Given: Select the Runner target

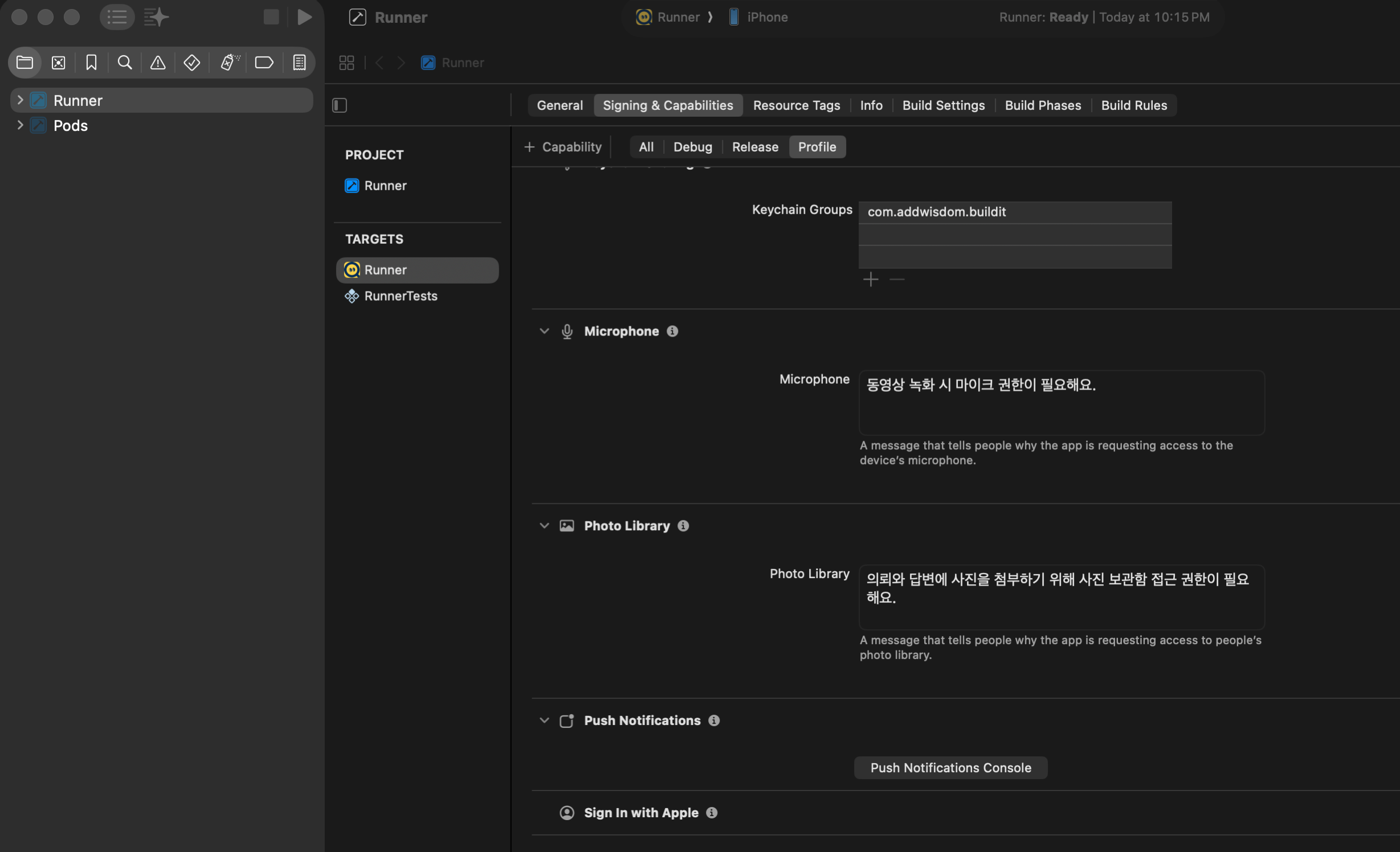Looking at the screenshot, I should pos(417,270).
